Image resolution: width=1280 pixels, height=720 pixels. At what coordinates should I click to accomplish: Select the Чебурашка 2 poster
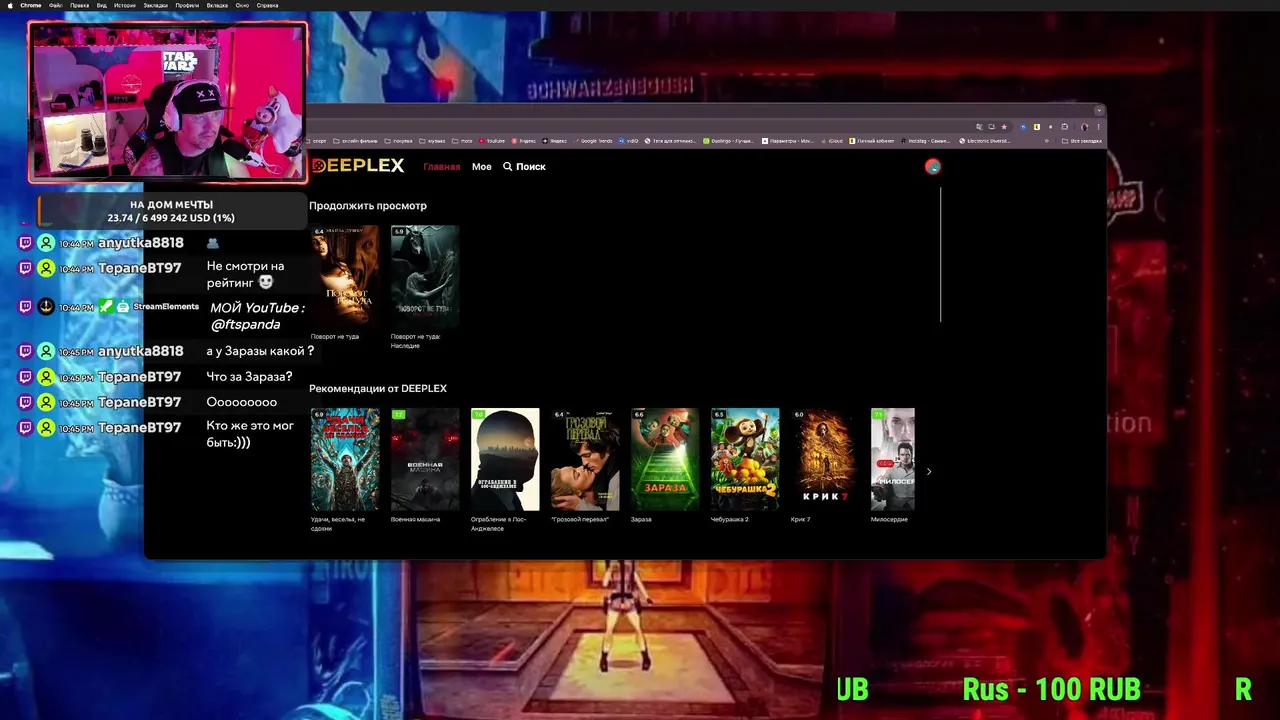point(745,459)
